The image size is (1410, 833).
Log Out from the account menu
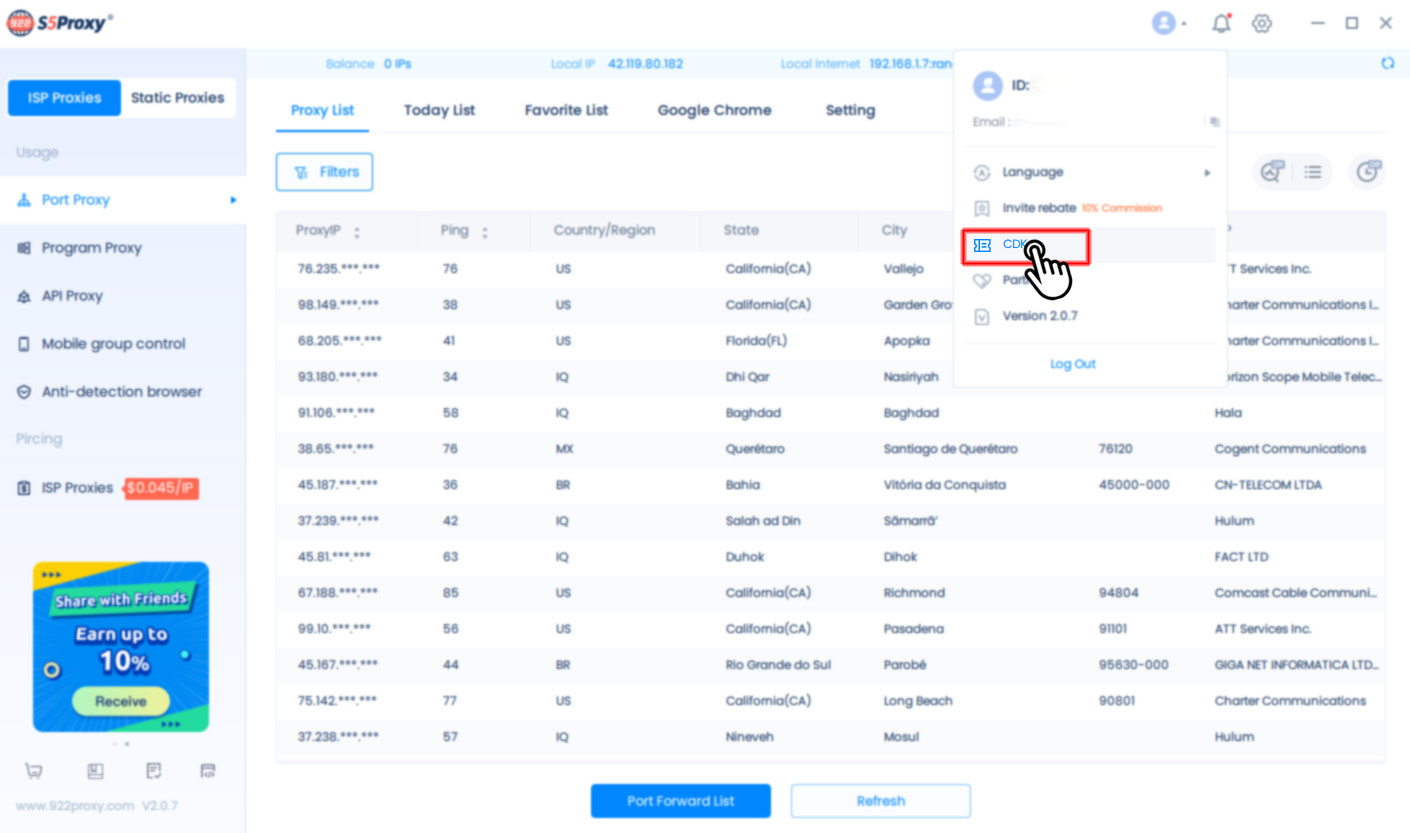tap(1072, 363)
